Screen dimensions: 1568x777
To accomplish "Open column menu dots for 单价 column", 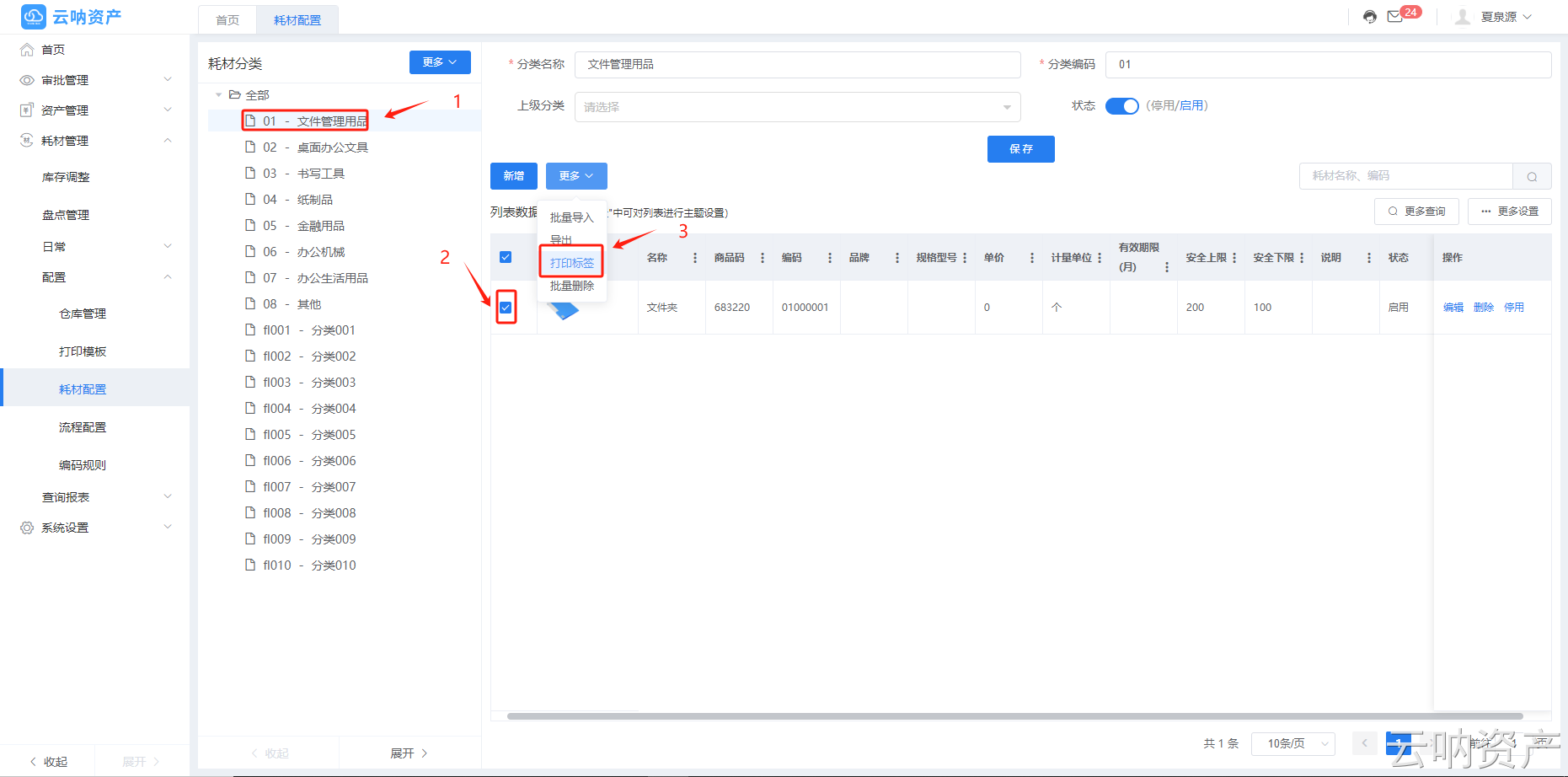I will click(x=1032, y=258).
